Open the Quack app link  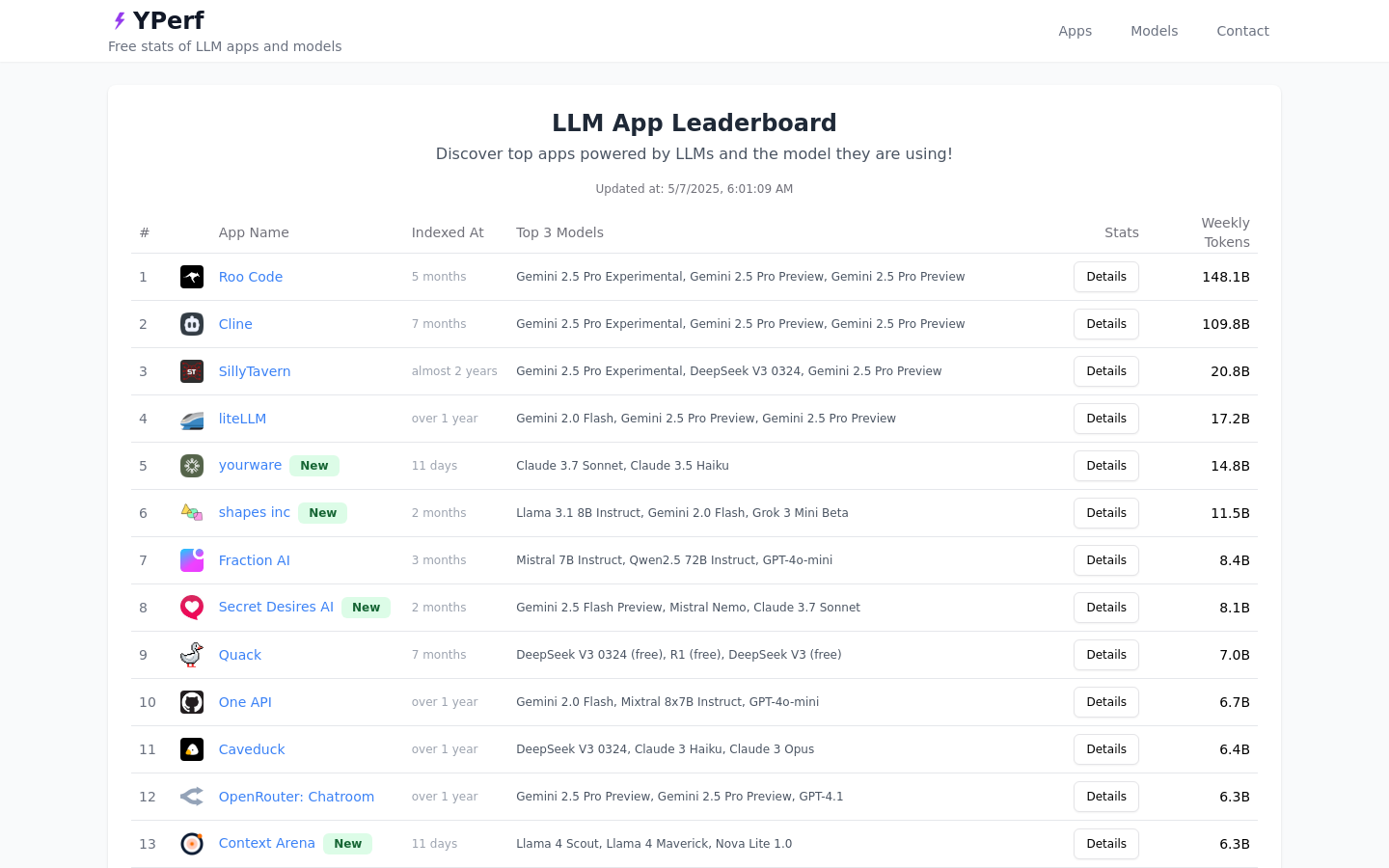(240, 655)
